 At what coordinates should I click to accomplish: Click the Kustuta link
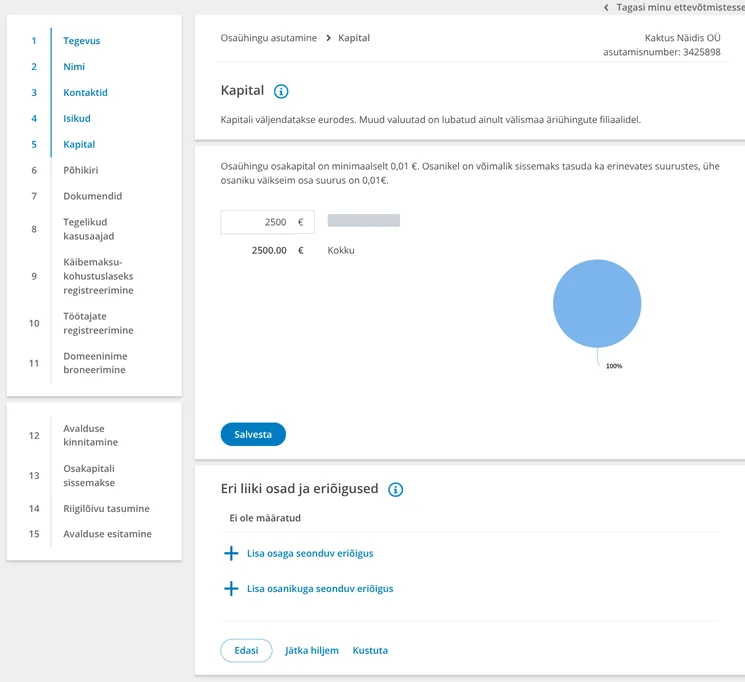pos(370,651)
